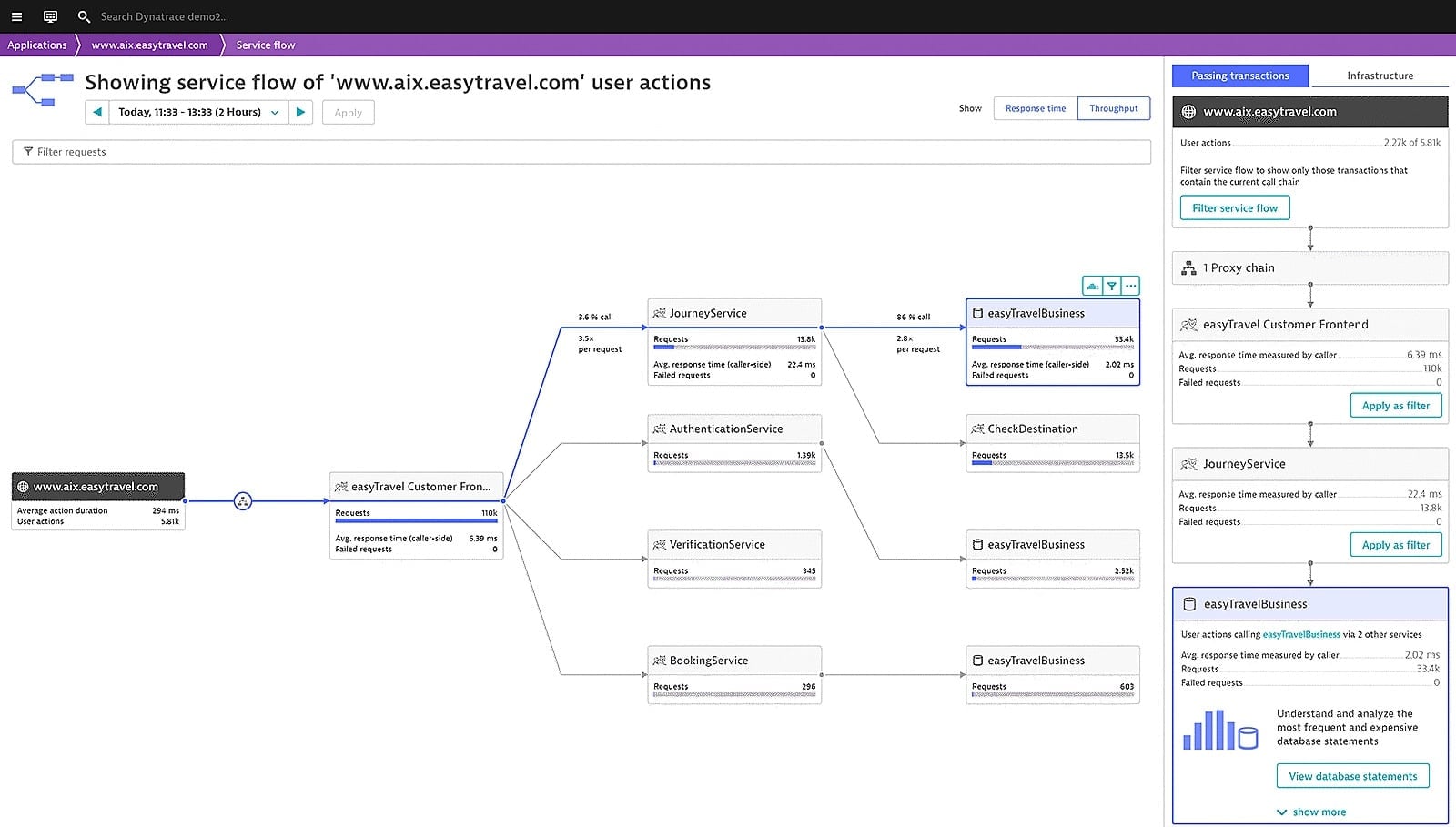Open the three-dots menu above easyTravelBusiness
Screen dimensions: 1456x827
click(x=1130, y=286)
